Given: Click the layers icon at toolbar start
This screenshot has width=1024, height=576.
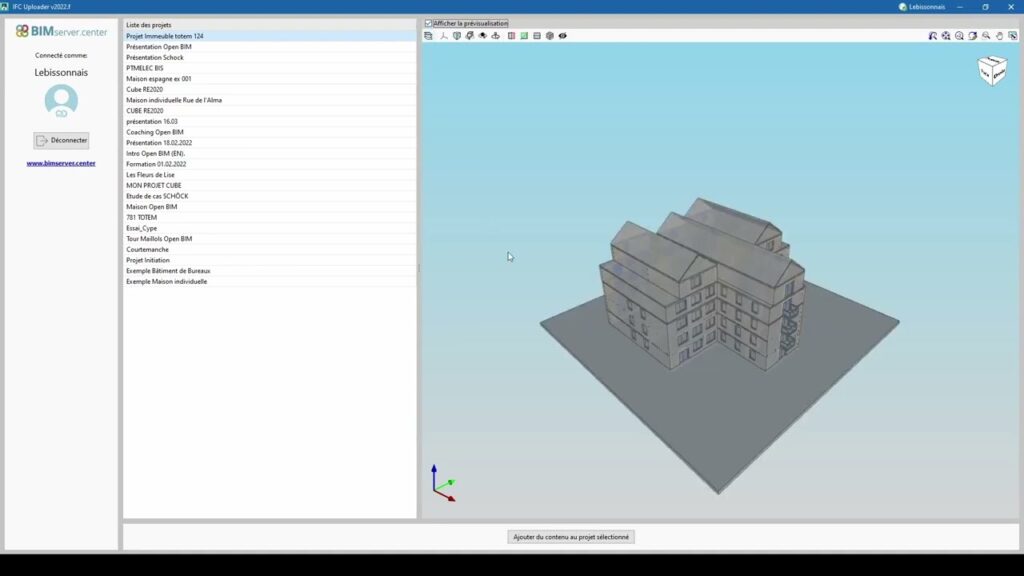Looking at the screenshot, I should tap(429, 36).
